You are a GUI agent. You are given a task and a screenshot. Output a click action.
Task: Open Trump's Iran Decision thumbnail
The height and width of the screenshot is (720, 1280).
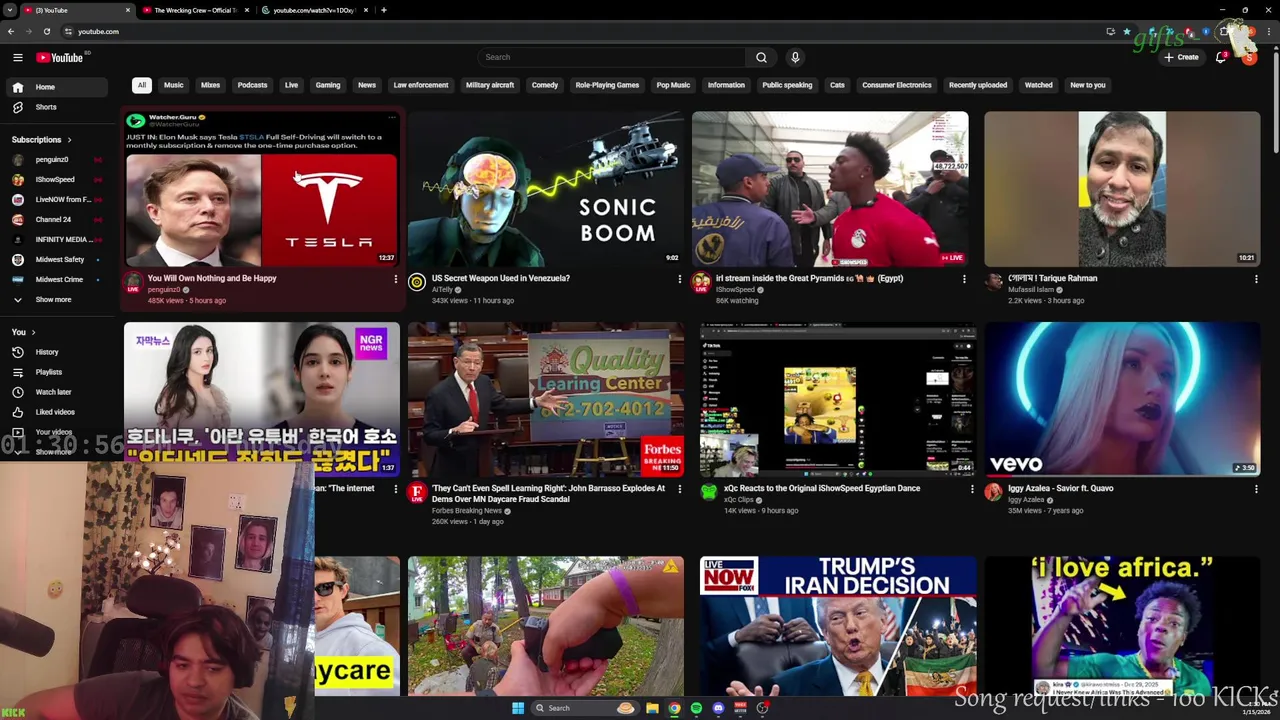838,626
